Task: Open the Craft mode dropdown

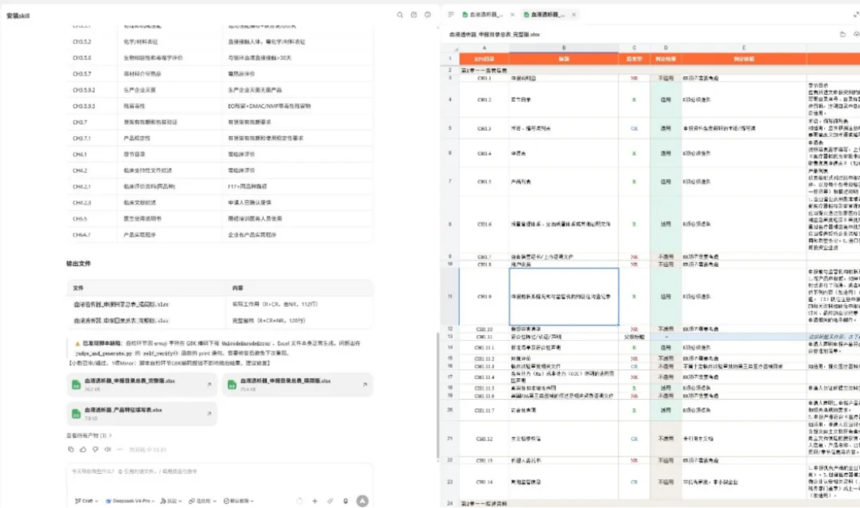Action: pos(86,501)
